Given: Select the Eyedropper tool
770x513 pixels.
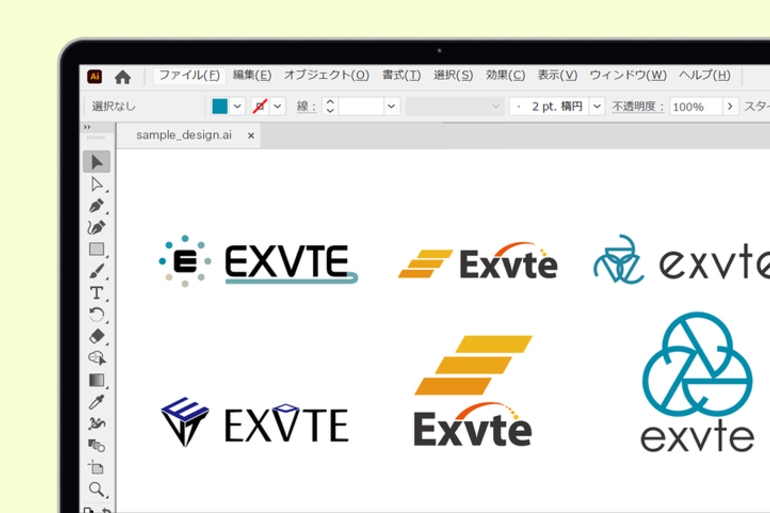Looking at the screenshot, I should coord(97,402).
